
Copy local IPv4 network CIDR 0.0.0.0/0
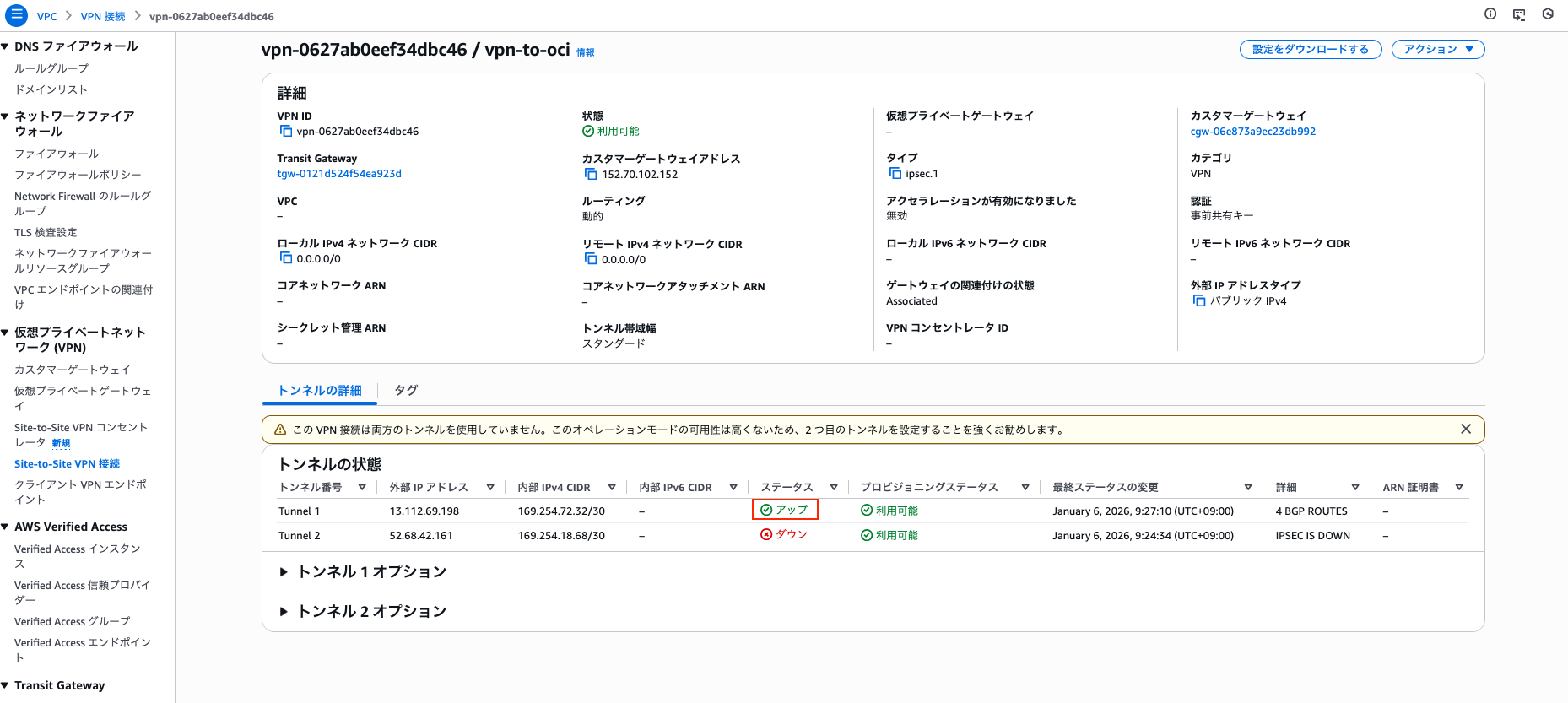tap(285, 258)
